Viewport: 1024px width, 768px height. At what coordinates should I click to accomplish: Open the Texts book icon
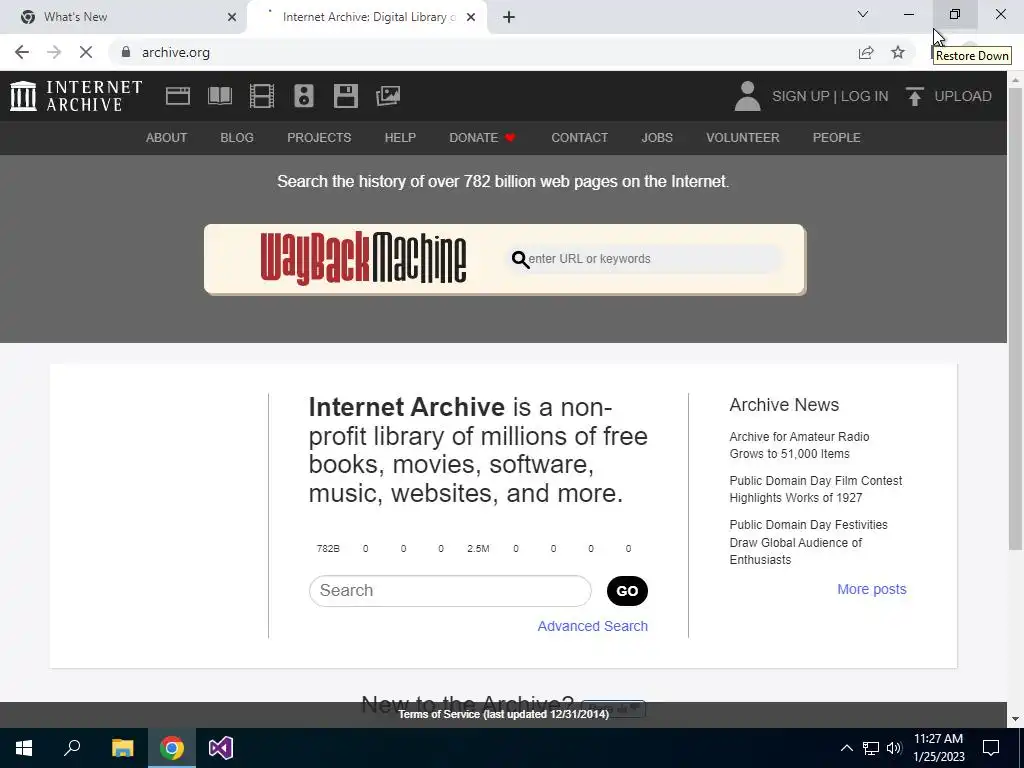pyautogui.click(x=219, y=96)
